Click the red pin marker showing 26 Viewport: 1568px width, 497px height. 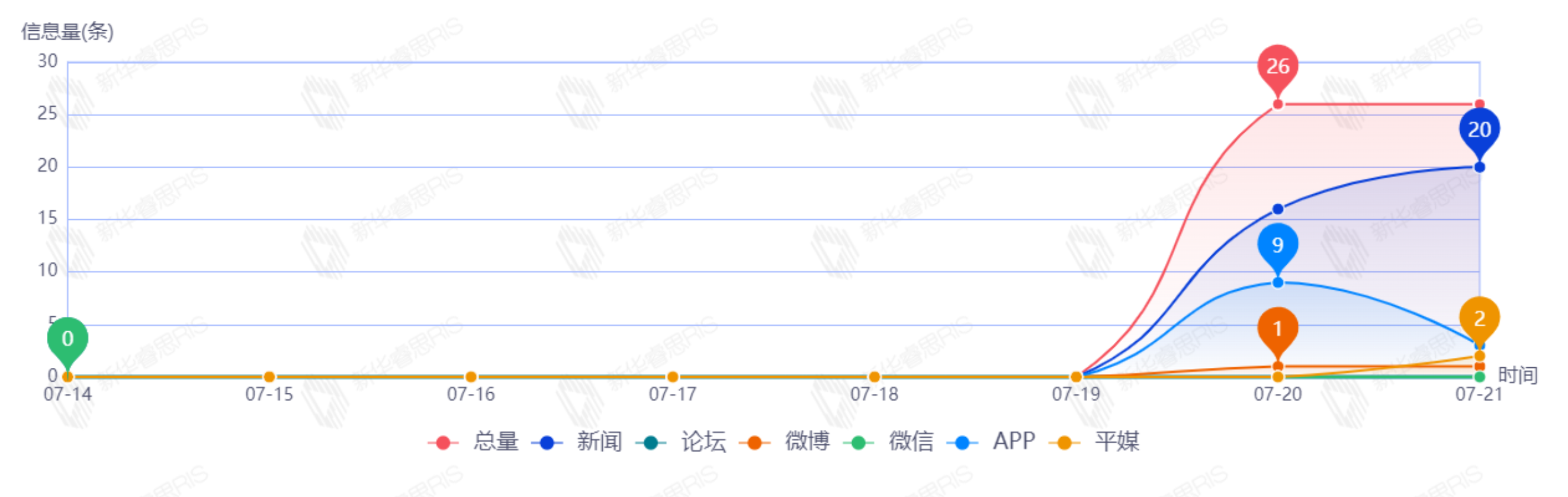click(x=1277, y=66)
